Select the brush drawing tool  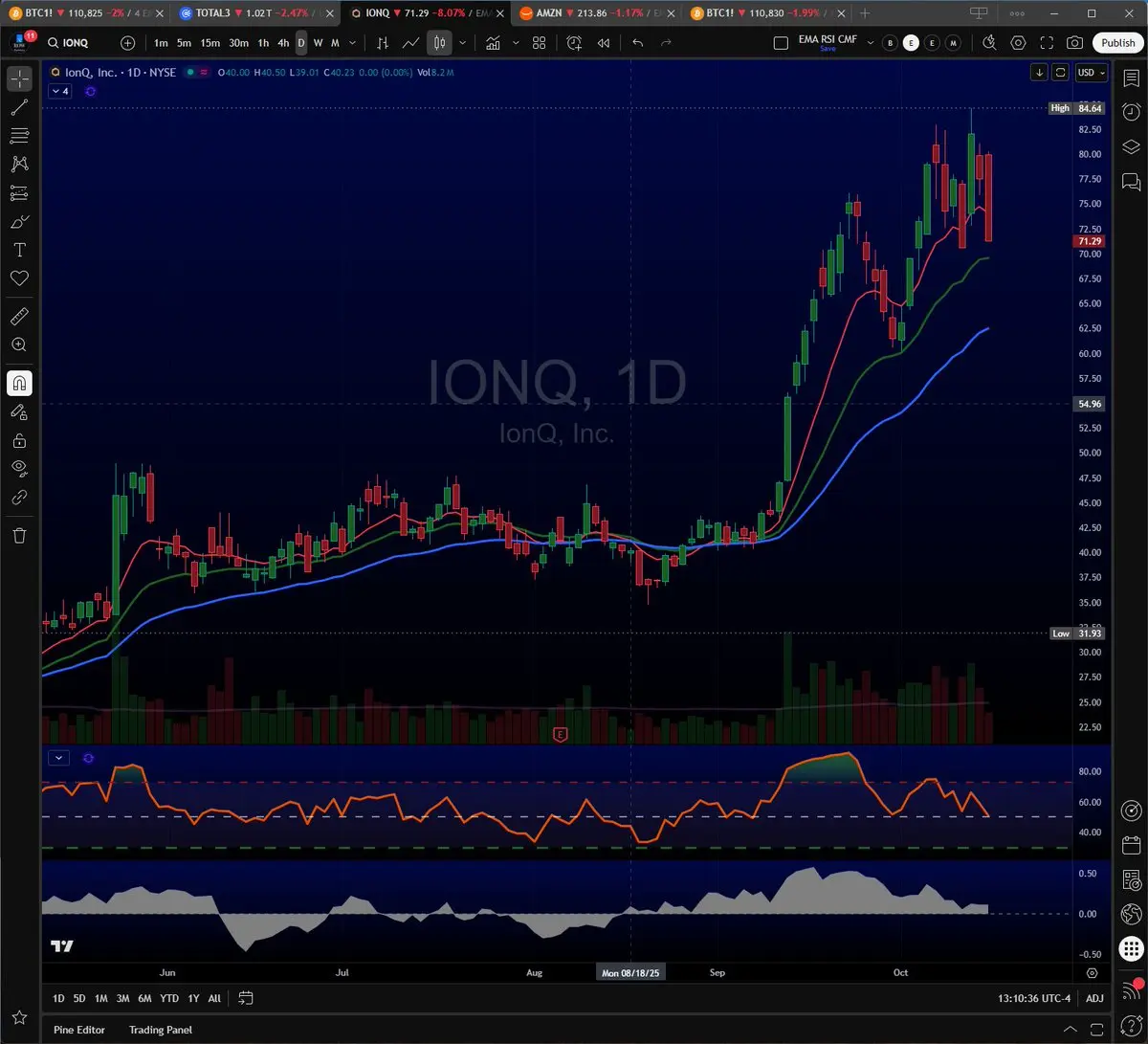(19, 222)
